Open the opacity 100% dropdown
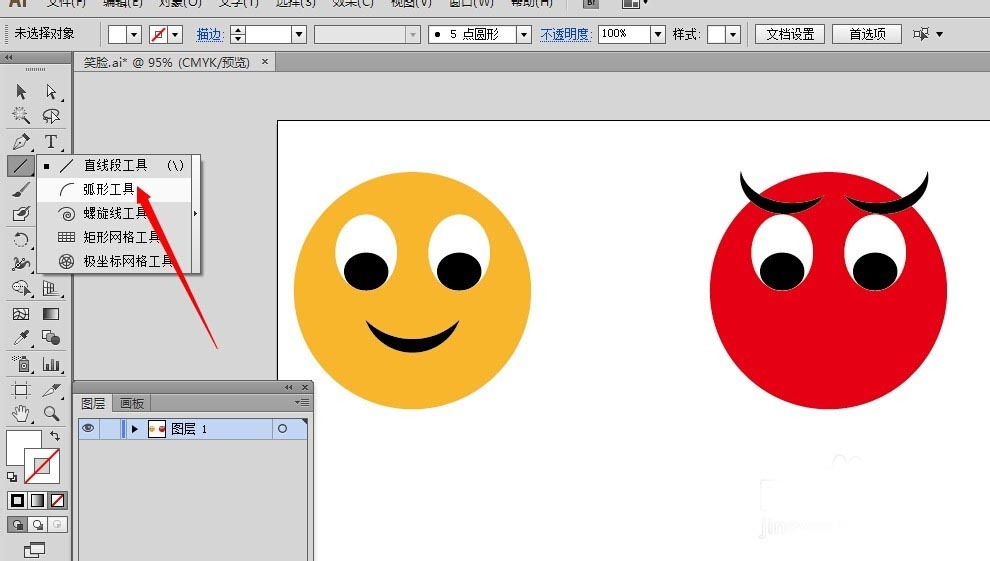The image size is (990, 561). [657, 34]
